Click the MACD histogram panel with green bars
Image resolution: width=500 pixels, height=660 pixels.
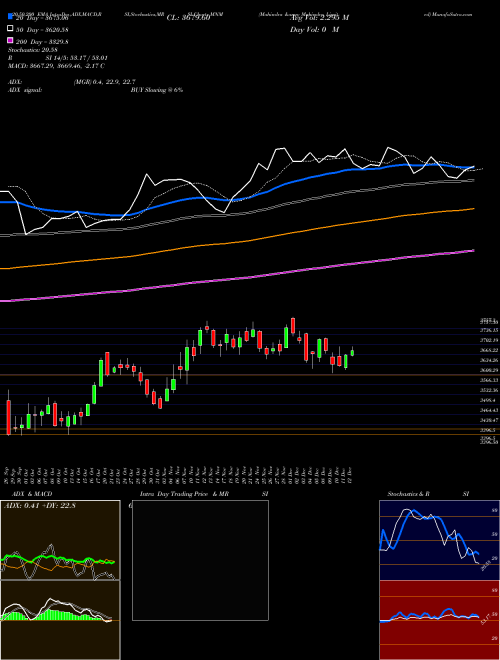pos(60,620)
